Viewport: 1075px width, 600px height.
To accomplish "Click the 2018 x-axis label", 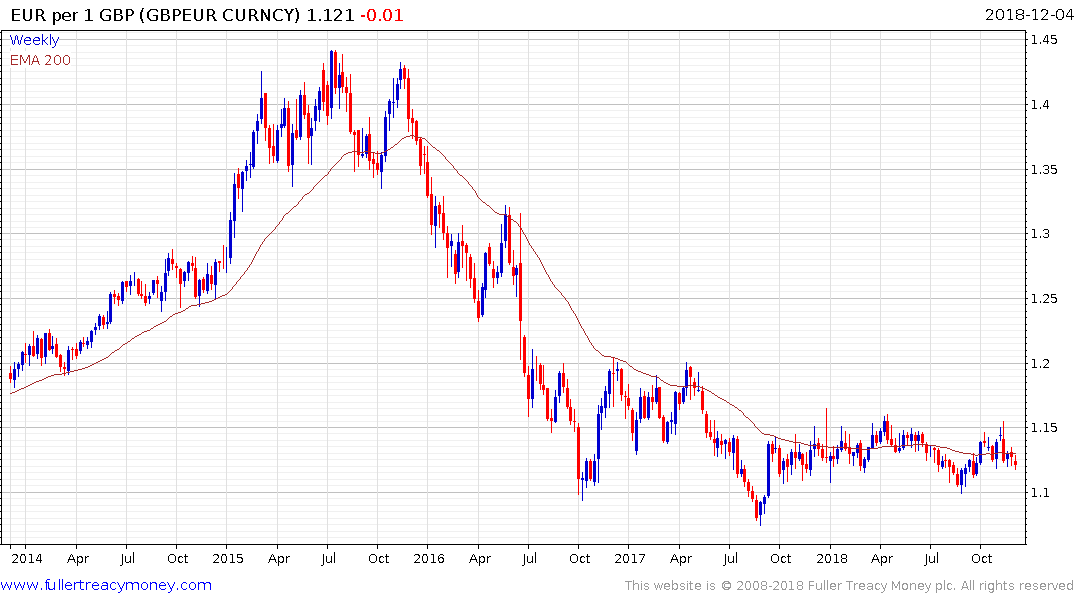I will coord(831,558).
